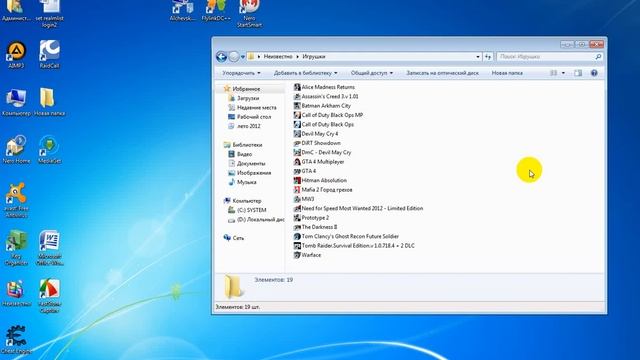Click the Mafia 2 Город грехов item
This screenshot has width=640, height=360.
tap(323, 190)
